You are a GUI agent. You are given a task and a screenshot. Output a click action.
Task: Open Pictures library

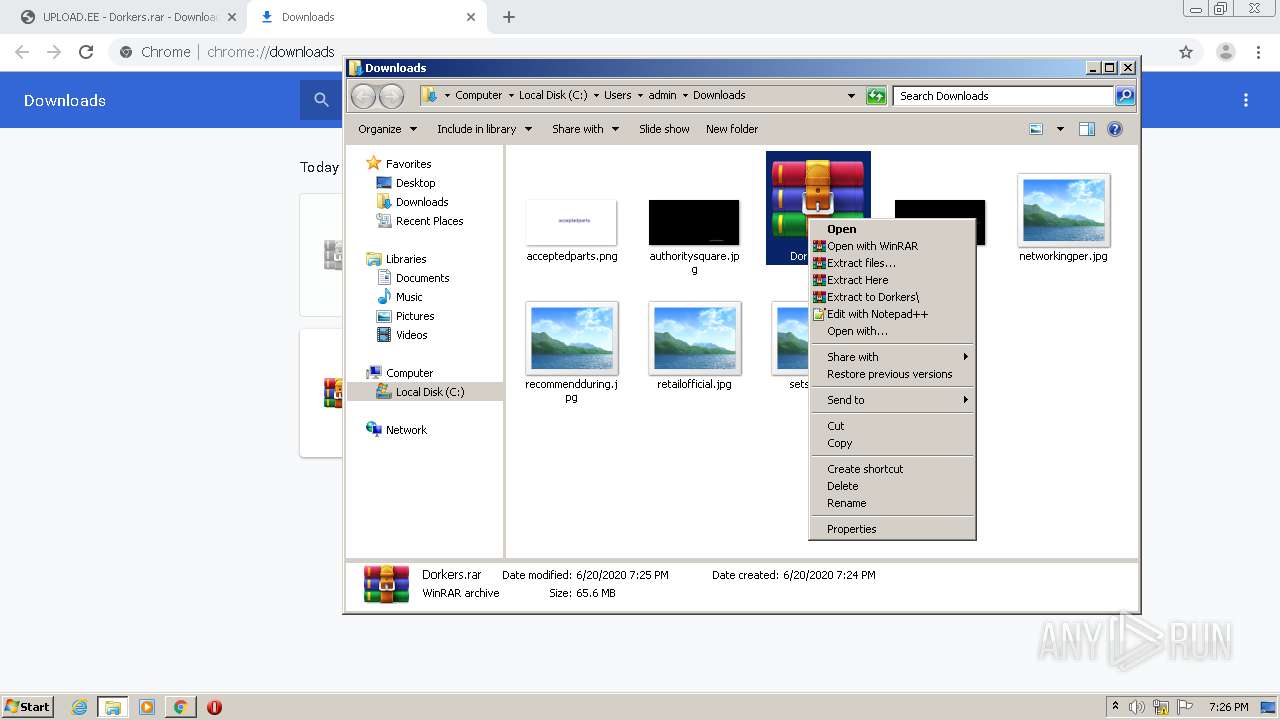[414, 316]
